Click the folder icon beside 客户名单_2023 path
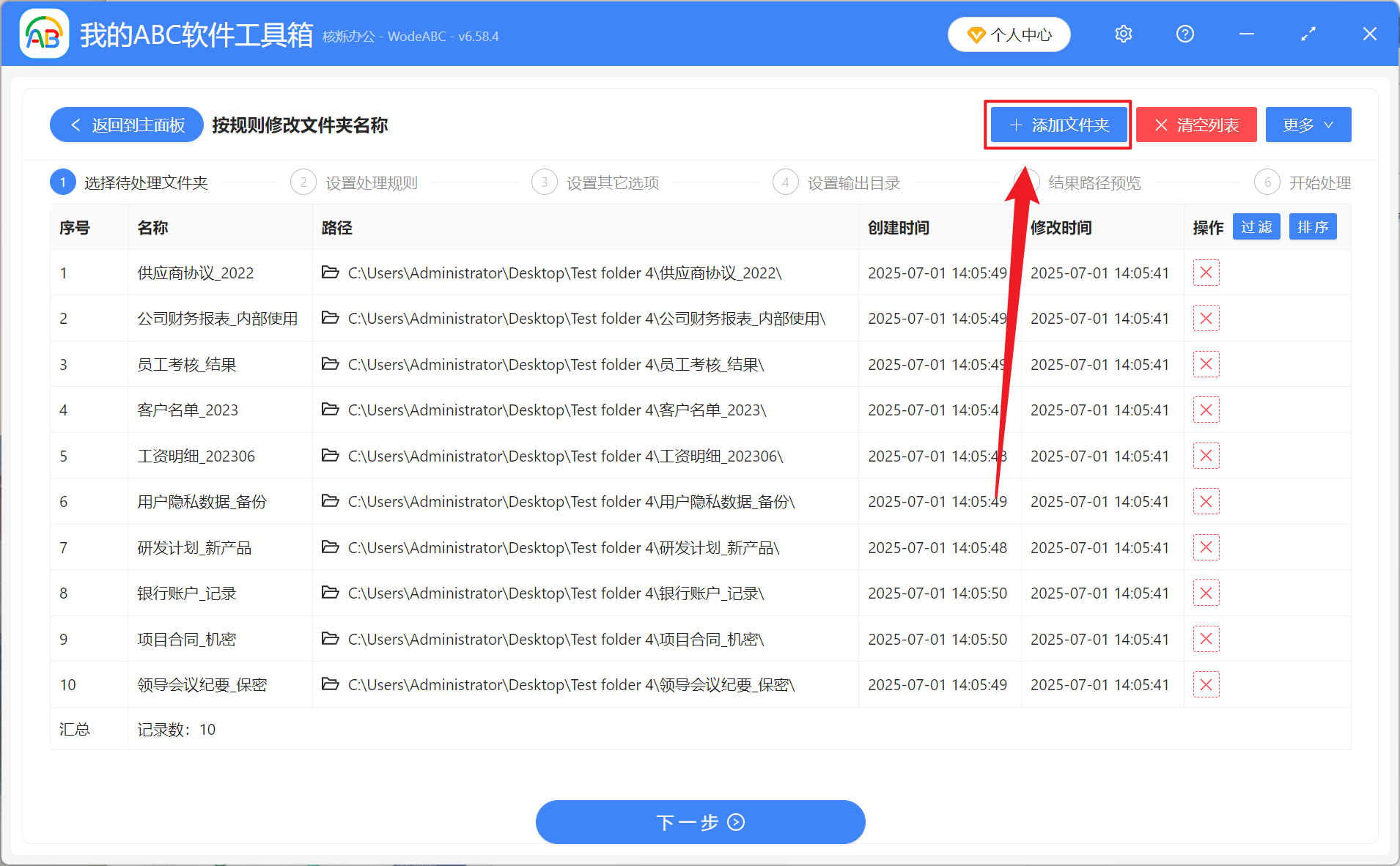1400x866 pixels. (330, 410)
